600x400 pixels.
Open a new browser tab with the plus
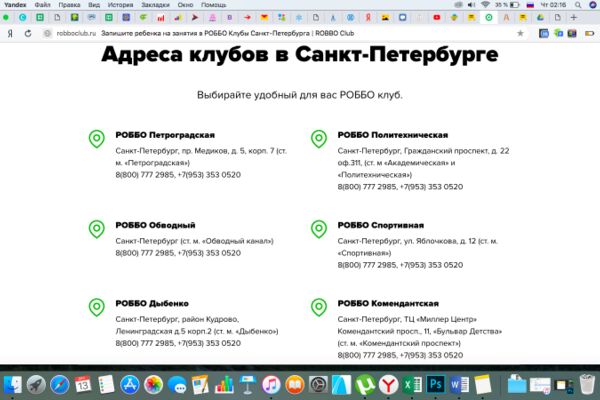(573, 17)
